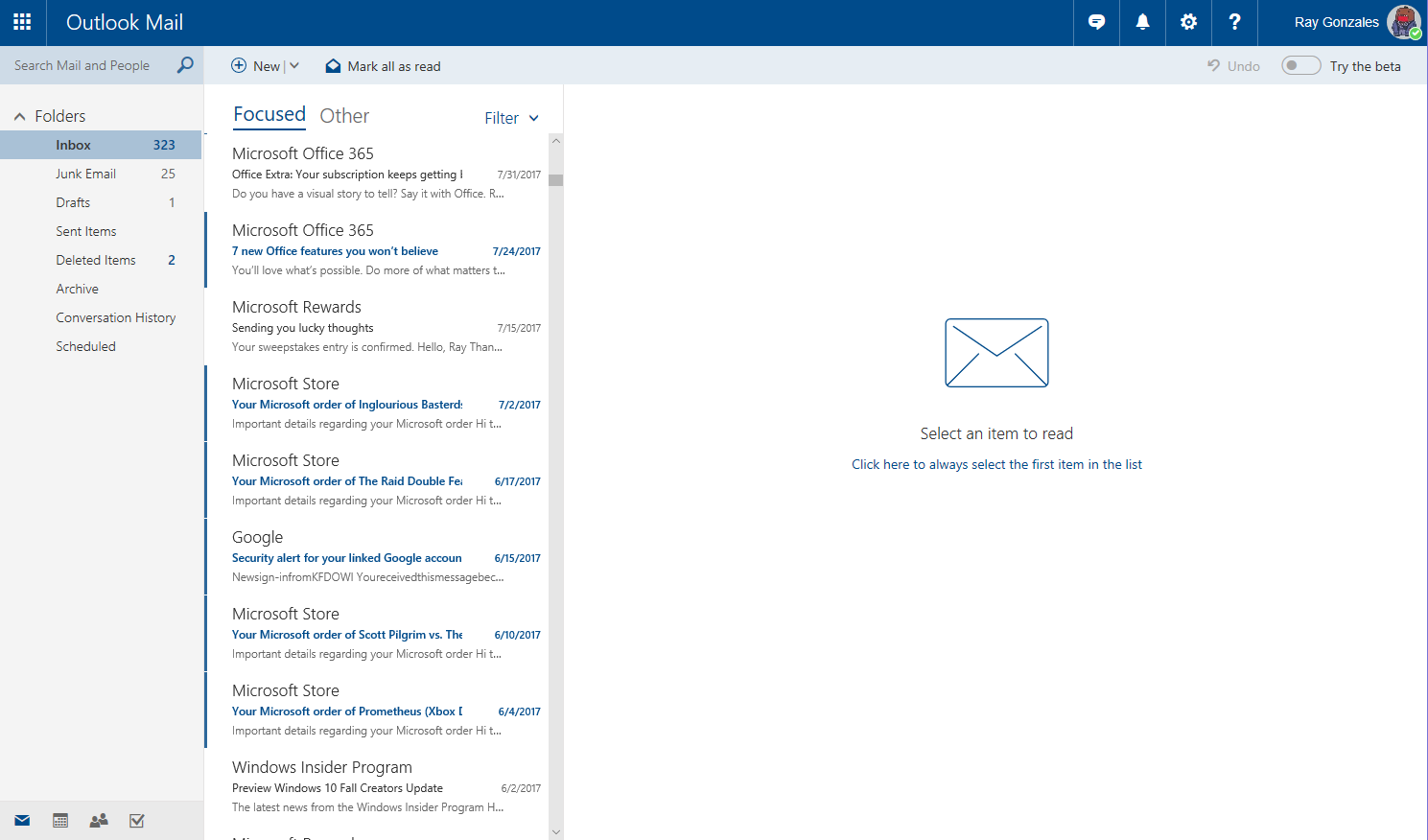The image size is (1428, 840).
Task: Click the Undo arrow icon
Action: point(1213,65)
